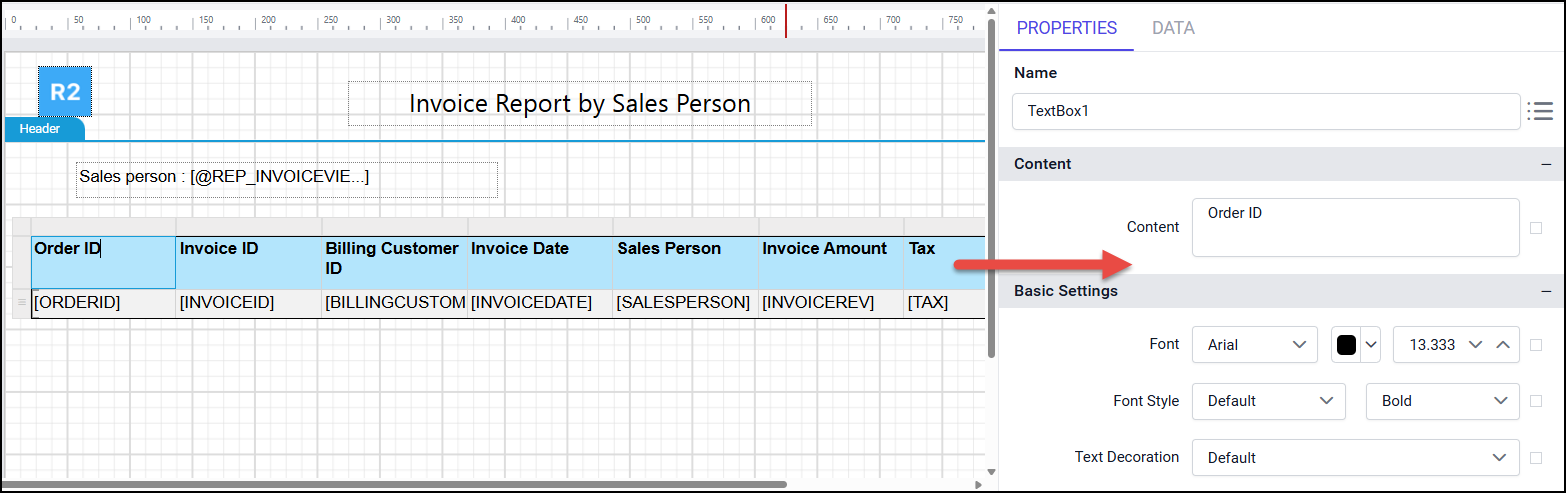Click the TextBox1 name input field

pos(1265,111)
